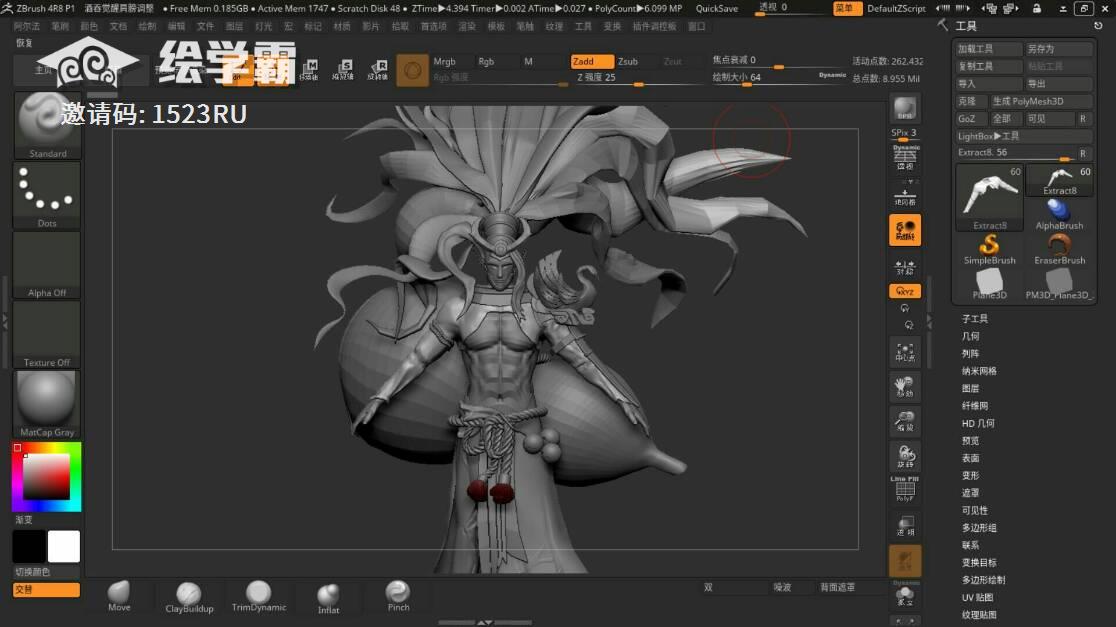1116x627 pixels.
Task: Expand the 纹理贴图 subpalette
Action: tap(979, 615)
